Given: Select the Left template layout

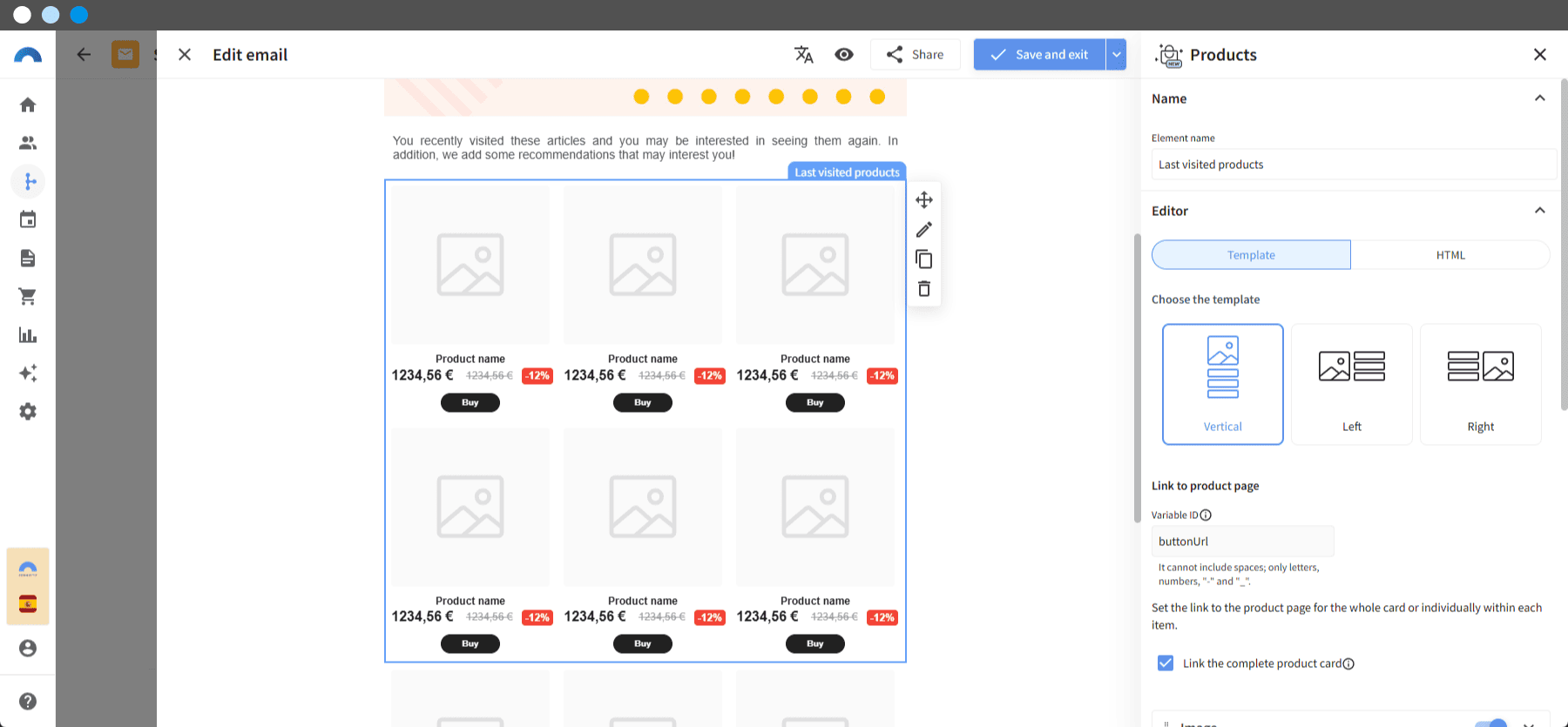Looking at the screenshot, I should pos(1352,384).
